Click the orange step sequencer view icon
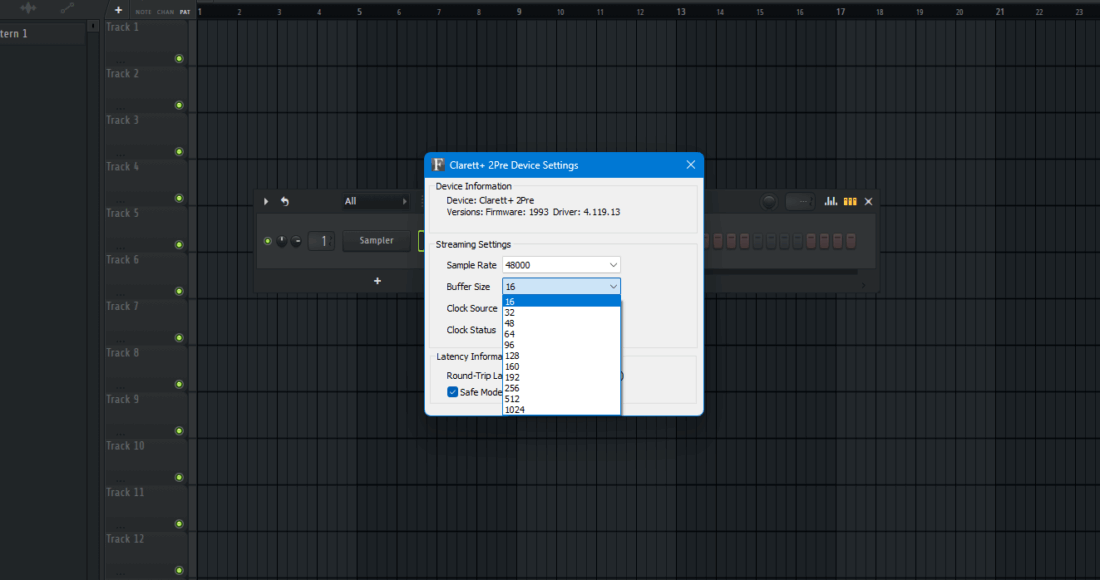Screen dimensions: 1100x580 (x=850, y=202)
